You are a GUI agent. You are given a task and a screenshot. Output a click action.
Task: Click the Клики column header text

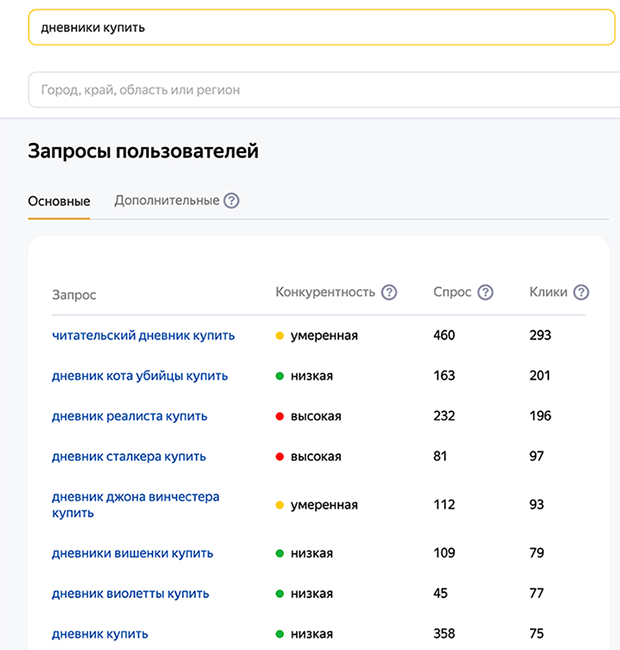548,293
